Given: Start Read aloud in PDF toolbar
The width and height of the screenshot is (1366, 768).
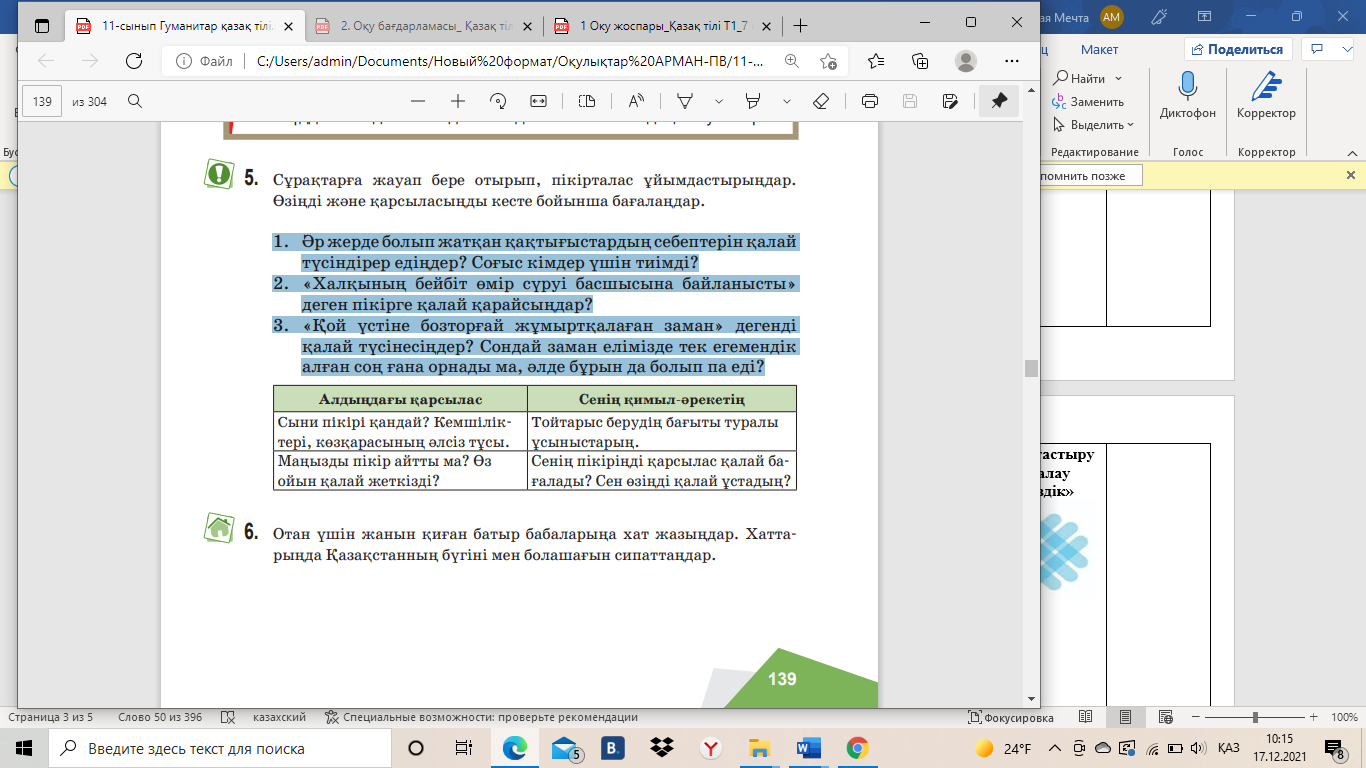Looking at the screenshot, I should [636, 101].
